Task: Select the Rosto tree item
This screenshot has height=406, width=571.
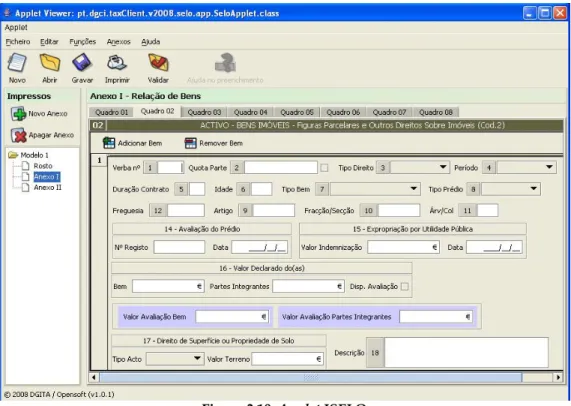Action: 43,166
